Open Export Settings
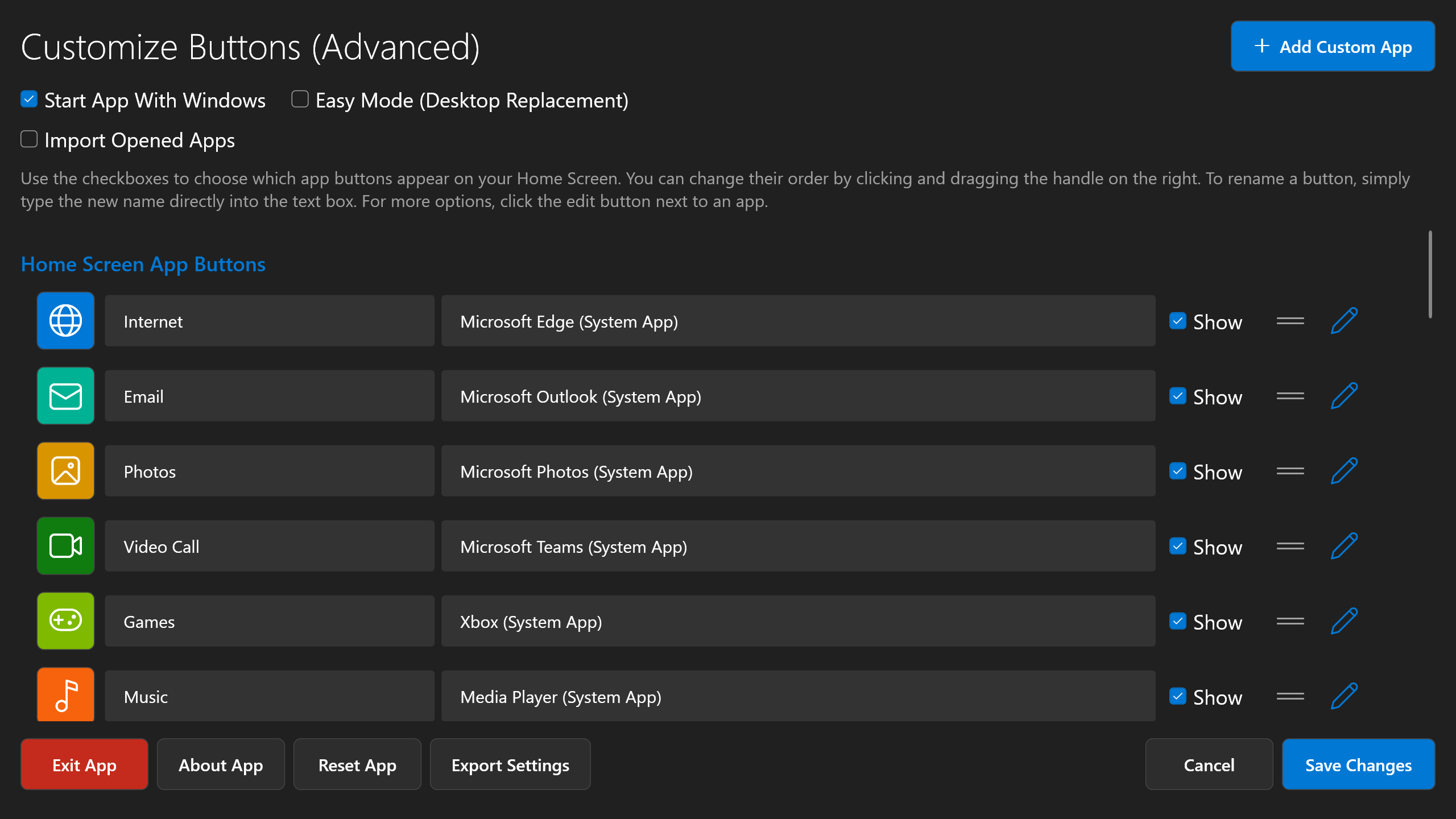1456x819 pixels. coord(510,764)
